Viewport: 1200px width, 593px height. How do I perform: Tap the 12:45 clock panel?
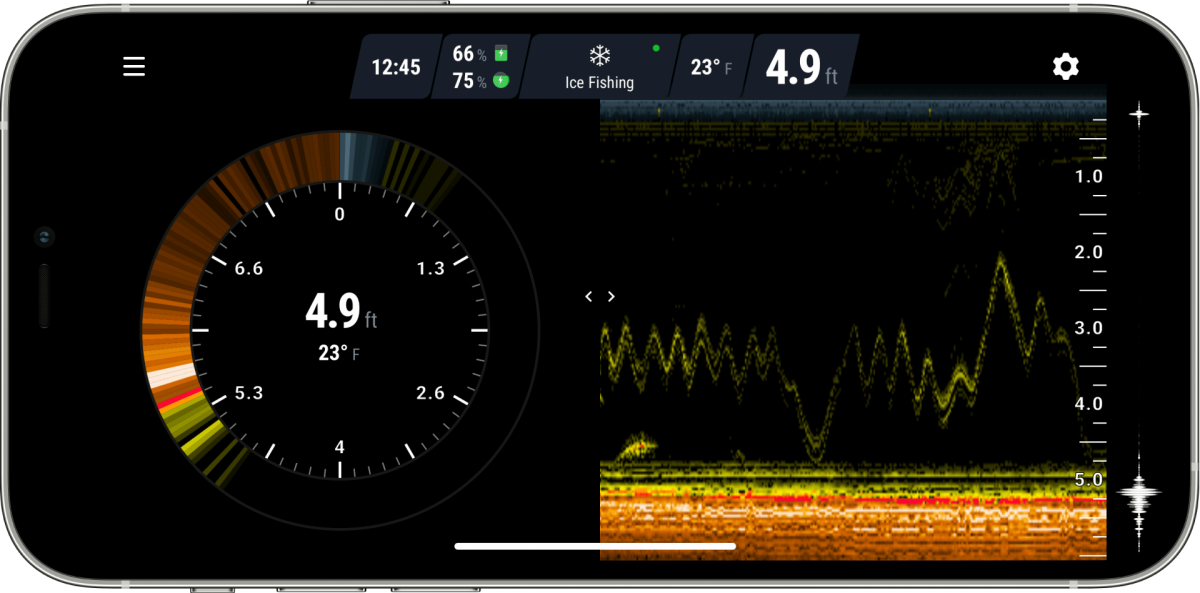pyautogui.click(x=396, y=67)
